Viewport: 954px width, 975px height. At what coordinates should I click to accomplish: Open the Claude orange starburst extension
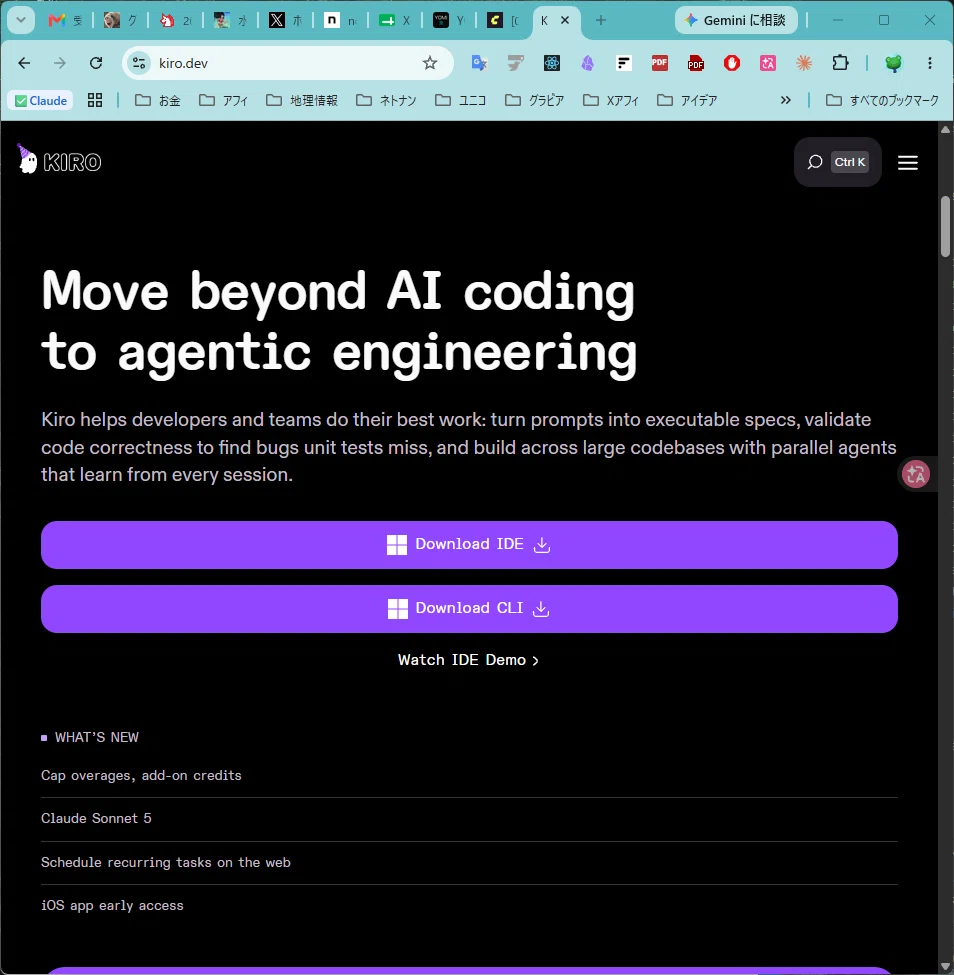coord(804,63)
